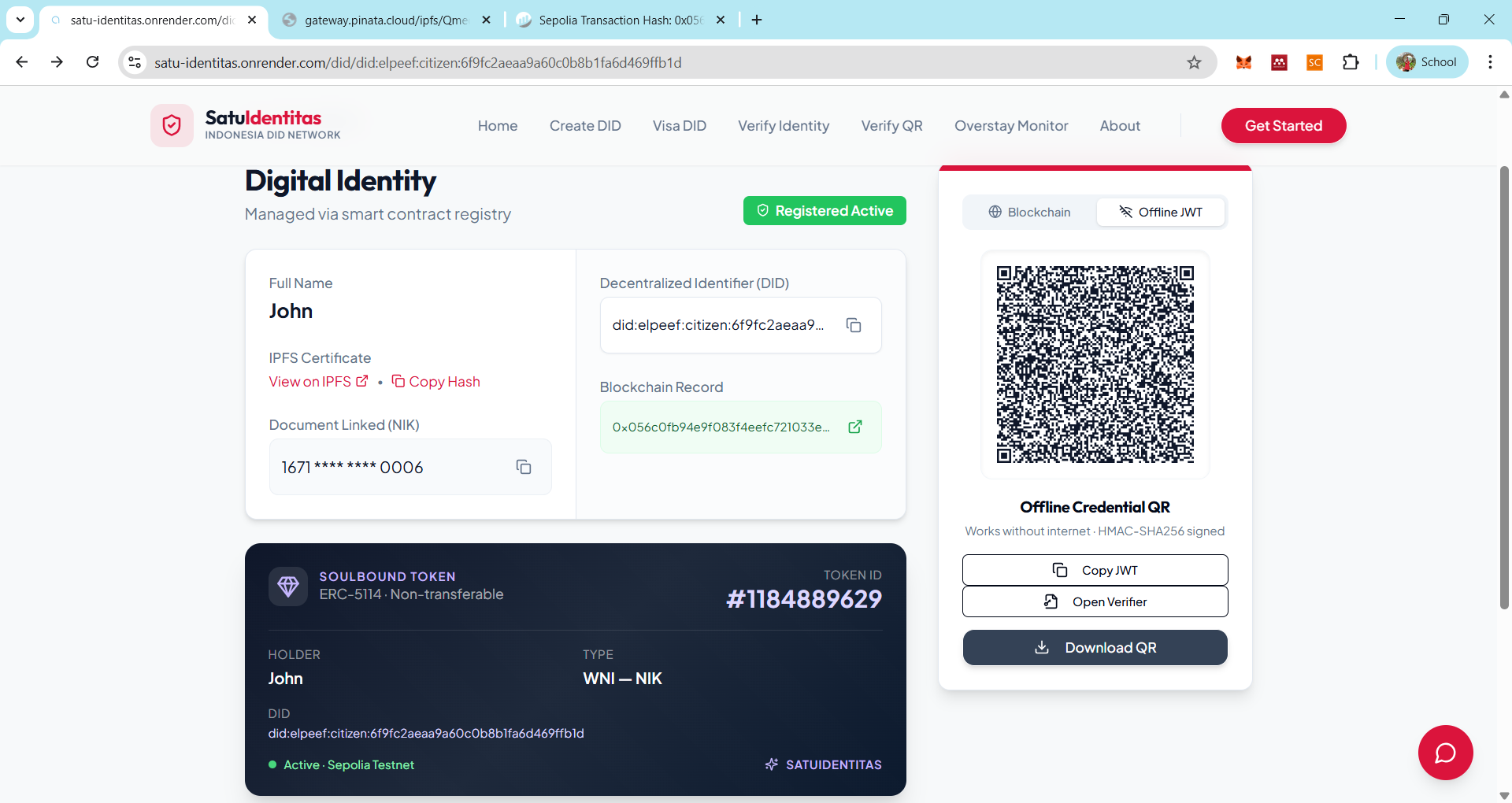
Task: Click the Full Name value John
Action: (291, 311)
